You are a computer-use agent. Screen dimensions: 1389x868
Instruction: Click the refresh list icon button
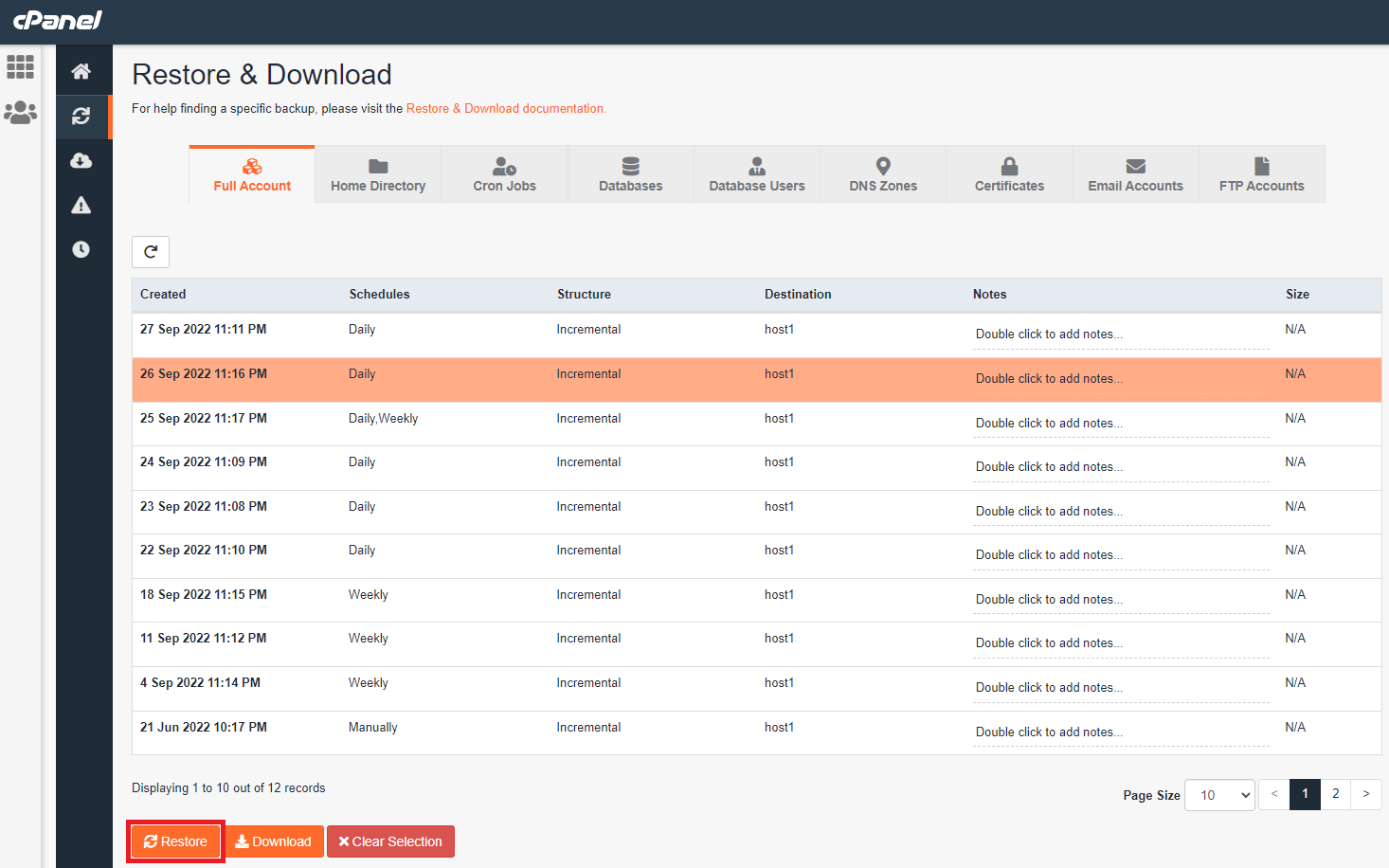pos(151,252)
